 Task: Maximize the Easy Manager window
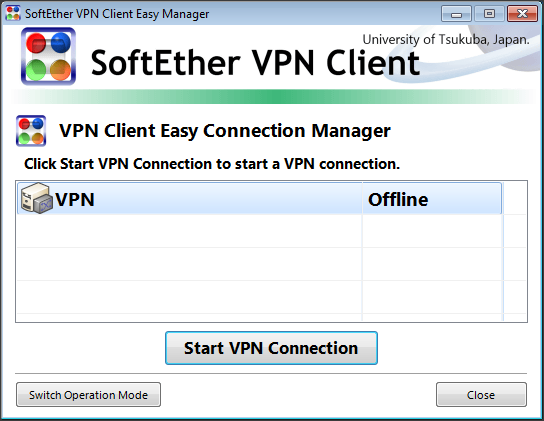click(x=489, y=14)
